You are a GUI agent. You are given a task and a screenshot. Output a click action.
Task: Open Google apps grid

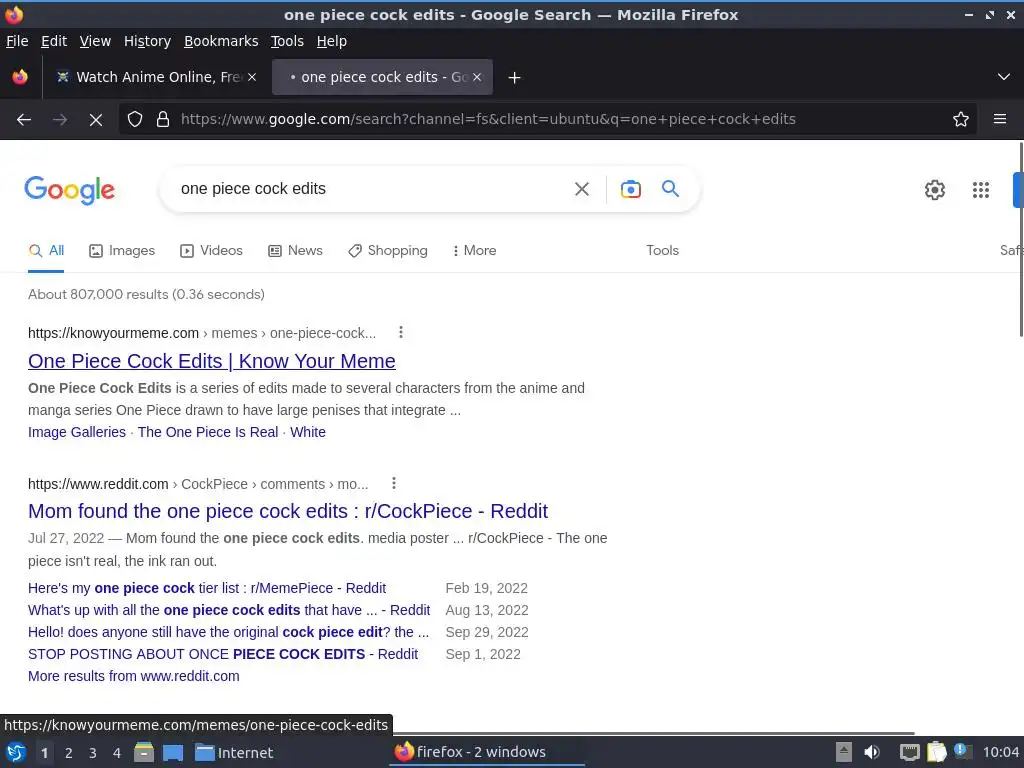981,190
